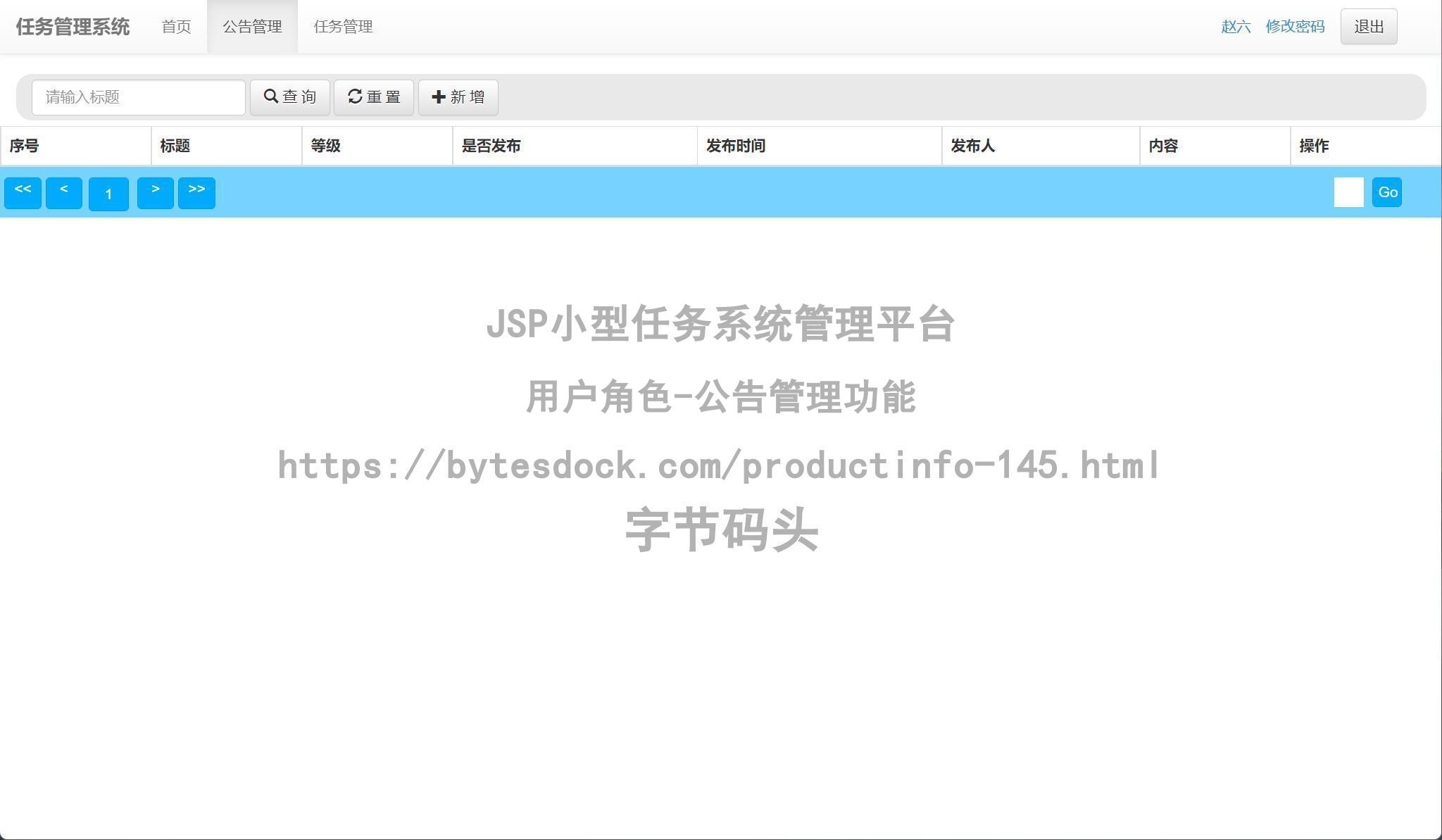1442x840 pixels.
Task: Click the 退出 logout button
Action: pyautogui.click(x=1367, y=26)
